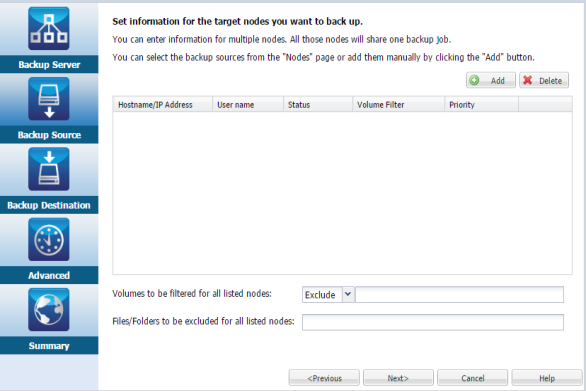The image size is (586, 391).
Task: Focus the volumes filter text field
Action: [459, 295]
